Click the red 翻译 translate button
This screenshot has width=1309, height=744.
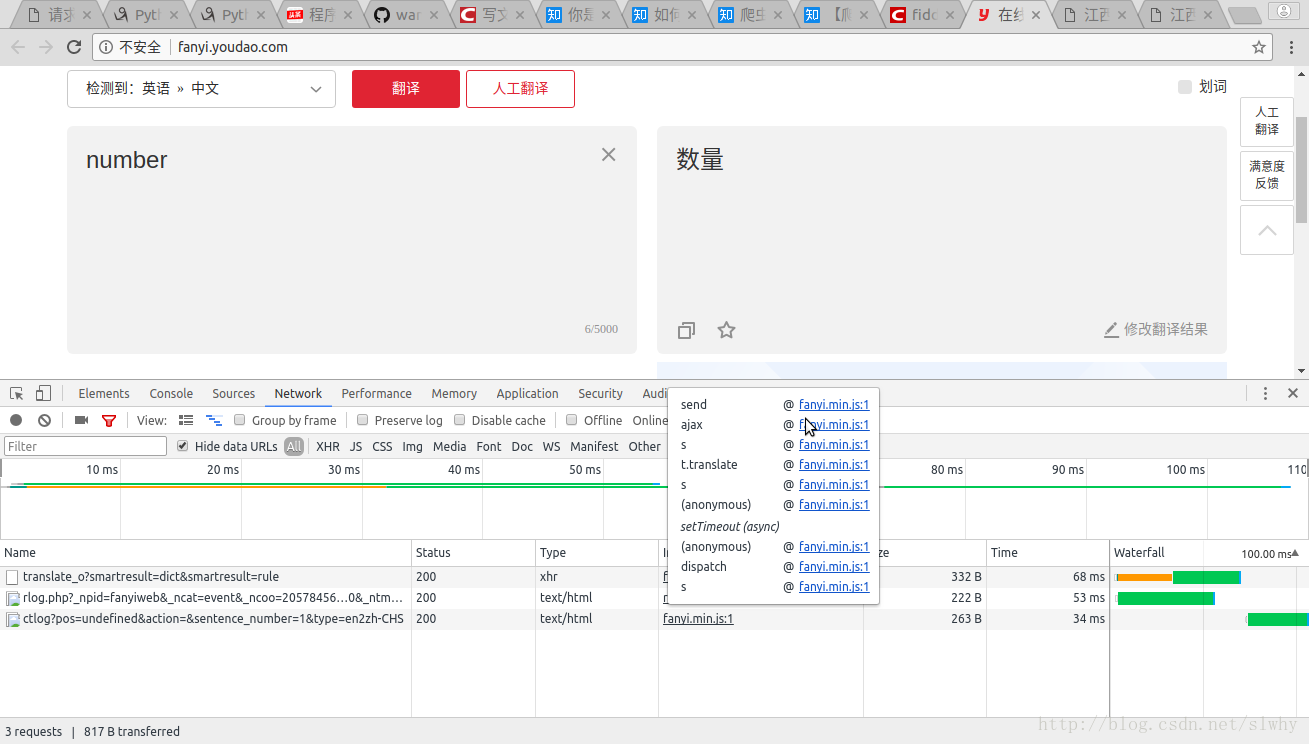pos(405,89)
